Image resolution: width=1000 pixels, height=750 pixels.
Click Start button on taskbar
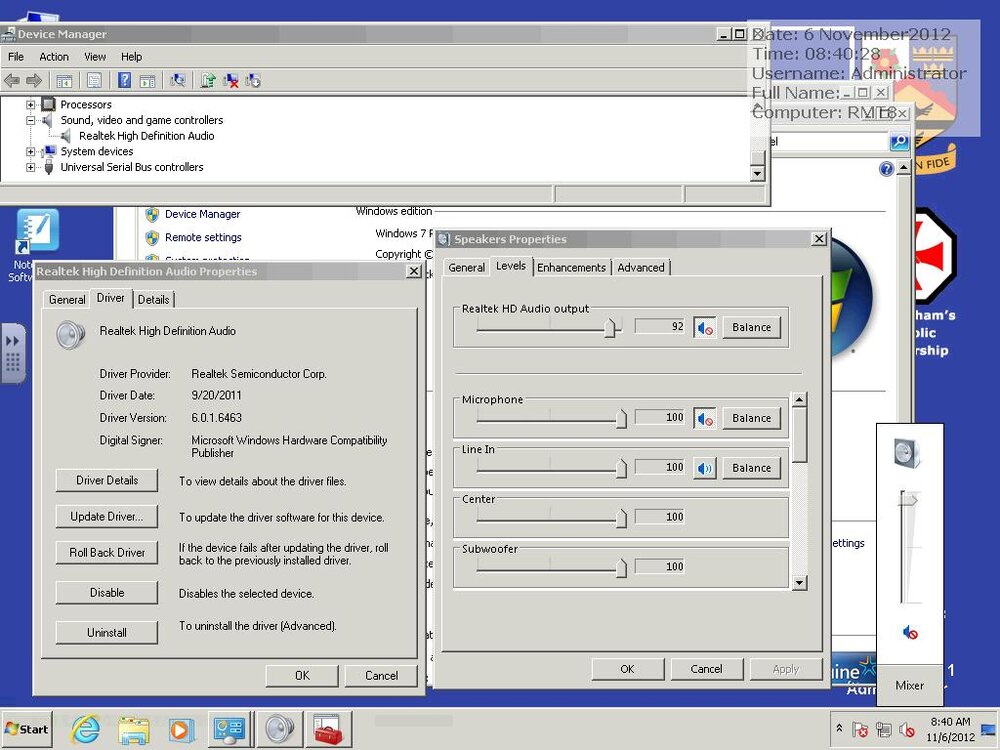pos(27,729)
